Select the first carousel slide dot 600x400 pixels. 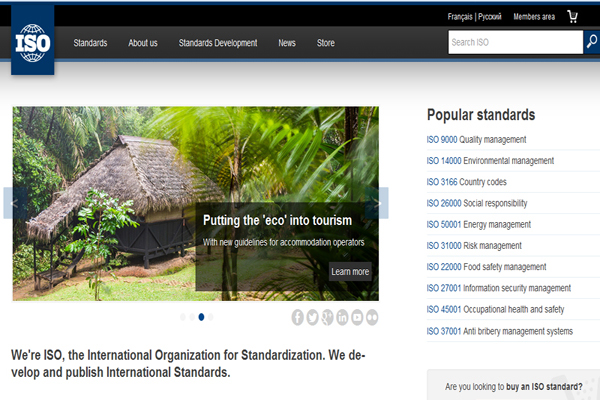click(183, 317)
